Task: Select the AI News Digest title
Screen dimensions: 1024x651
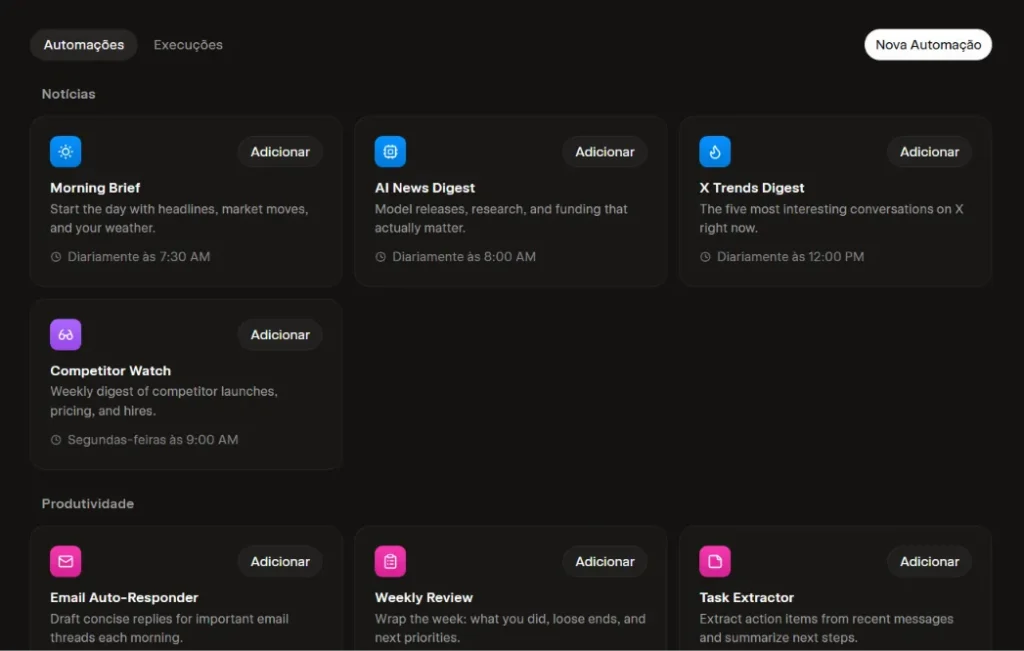Action: 425,188
